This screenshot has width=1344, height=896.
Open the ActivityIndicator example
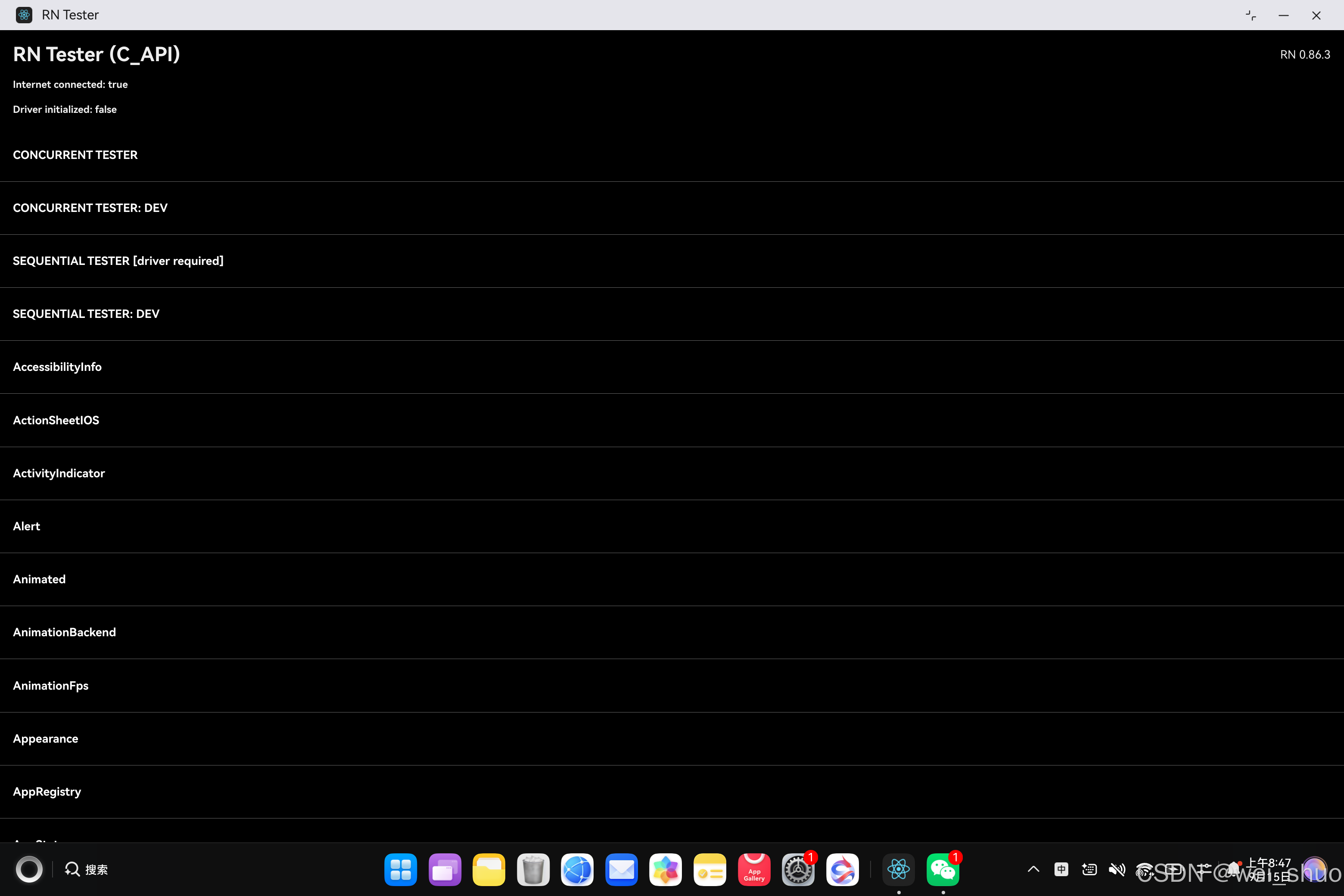672,473
